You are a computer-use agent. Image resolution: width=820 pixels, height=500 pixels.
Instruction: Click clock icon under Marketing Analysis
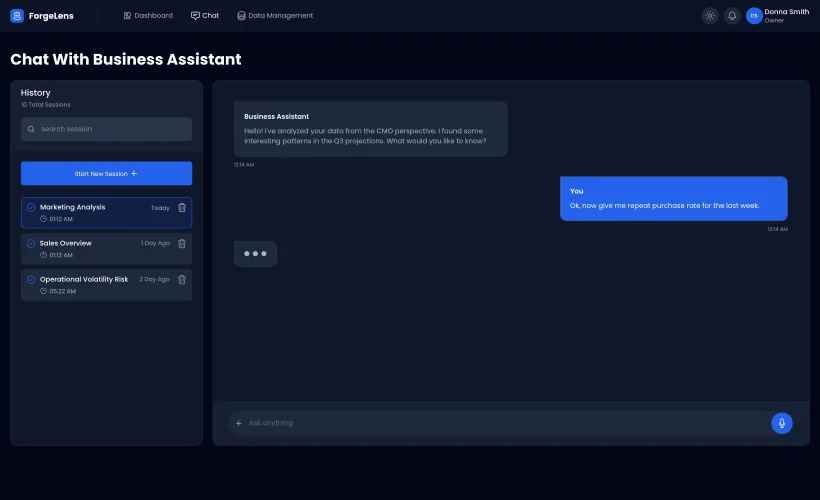[x=43, y=219]
